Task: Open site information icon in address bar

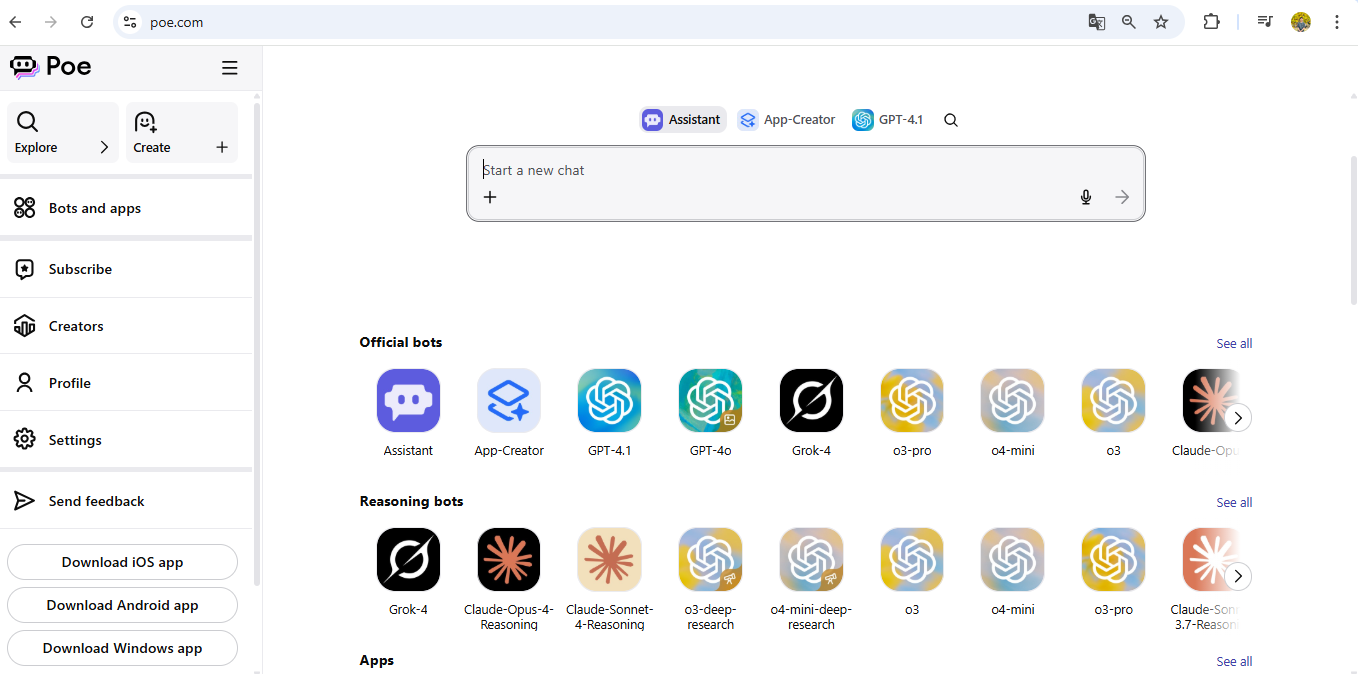Action: pos(129,22)
